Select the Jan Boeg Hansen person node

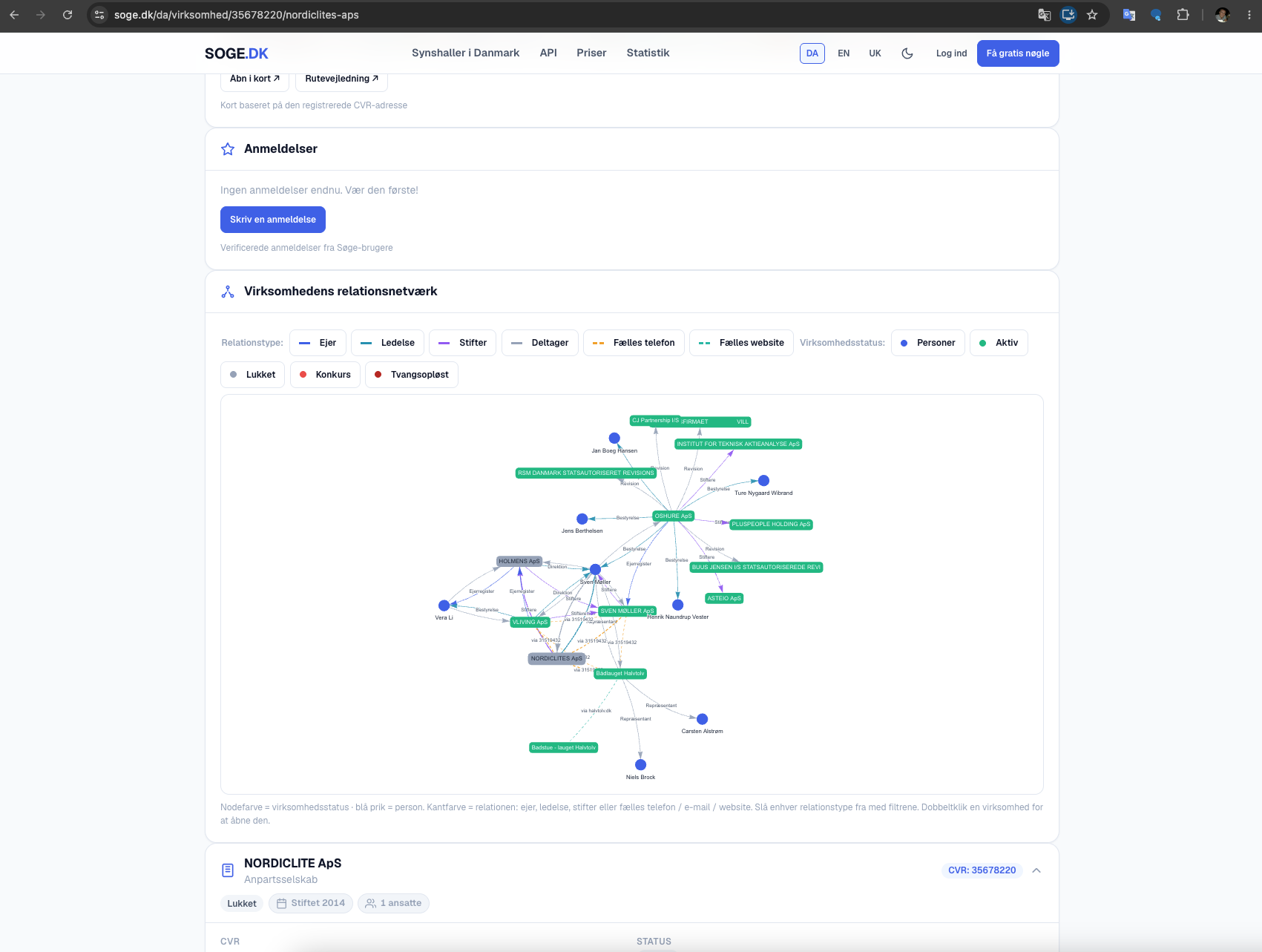click(x=614, y=438)
